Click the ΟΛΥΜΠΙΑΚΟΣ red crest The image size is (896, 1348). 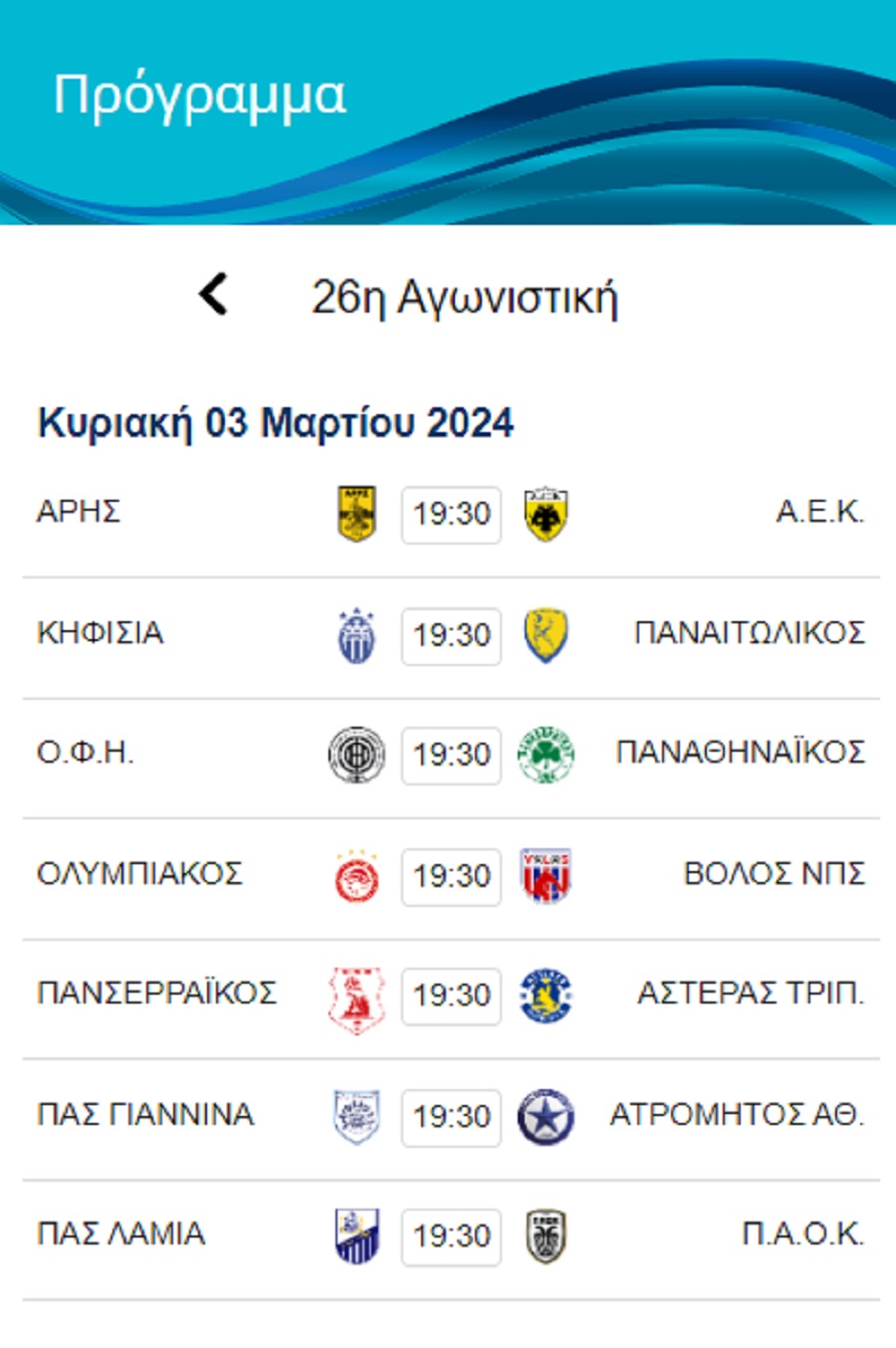356,876
